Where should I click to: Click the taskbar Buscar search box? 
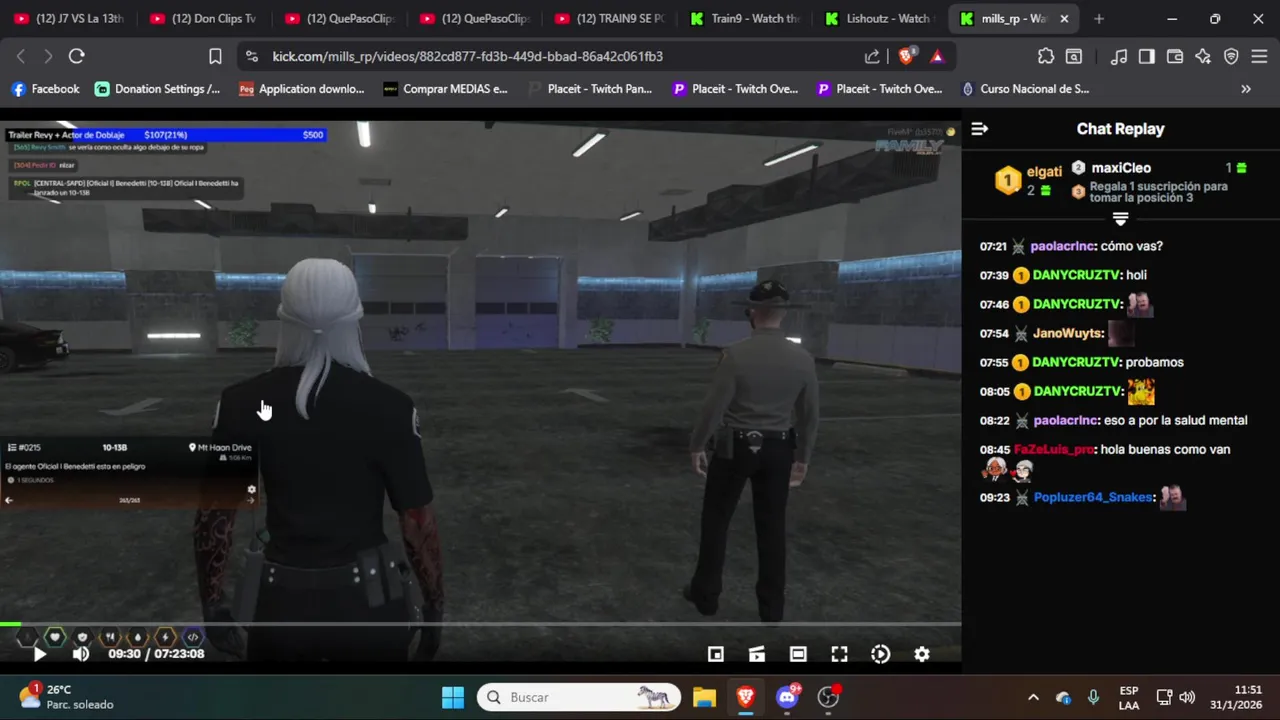point(579,697)
